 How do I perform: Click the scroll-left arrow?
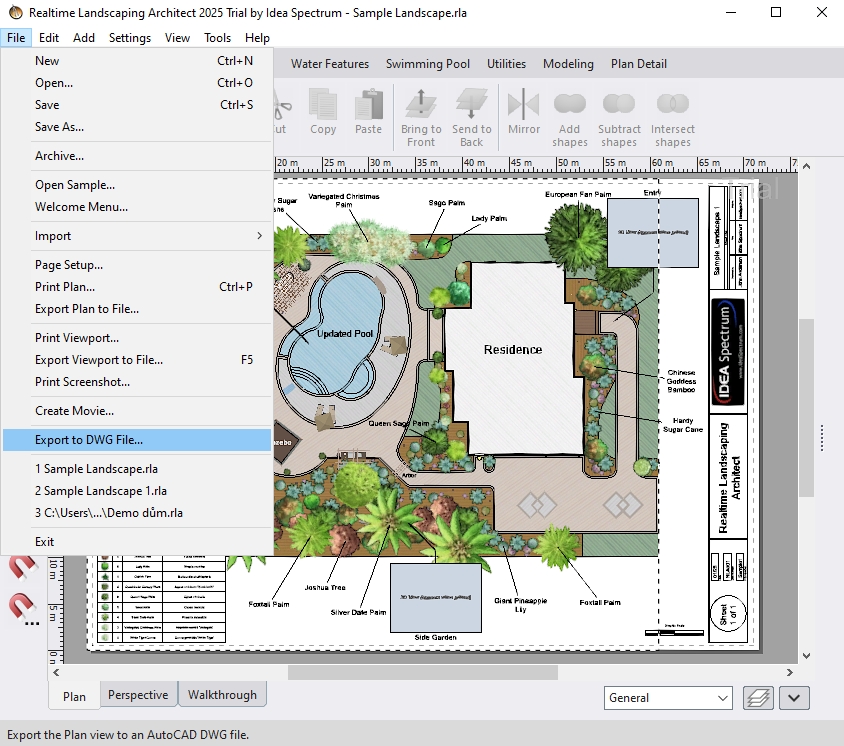point(56,672)
